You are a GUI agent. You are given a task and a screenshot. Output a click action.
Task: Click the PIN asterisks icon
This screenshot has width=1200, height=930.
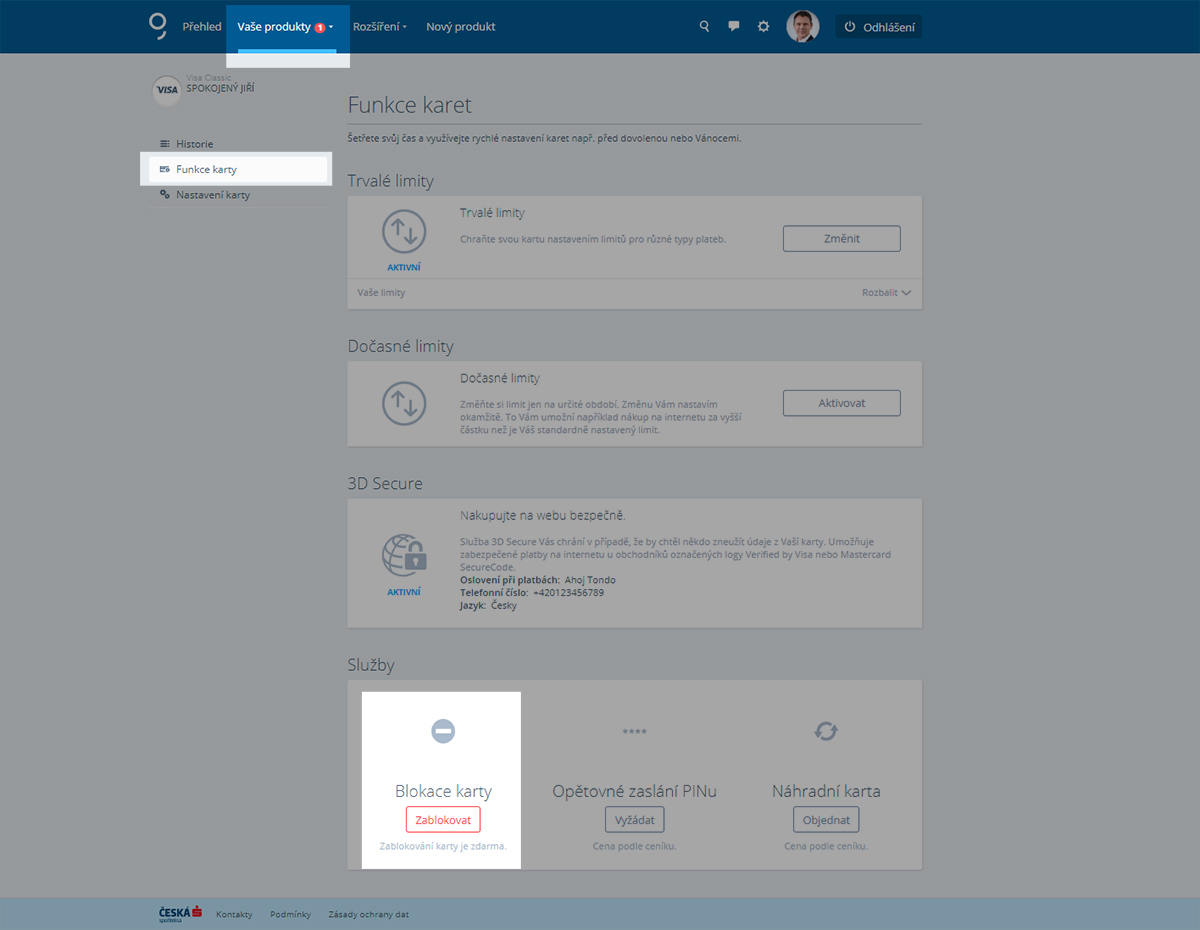[634, 732]
